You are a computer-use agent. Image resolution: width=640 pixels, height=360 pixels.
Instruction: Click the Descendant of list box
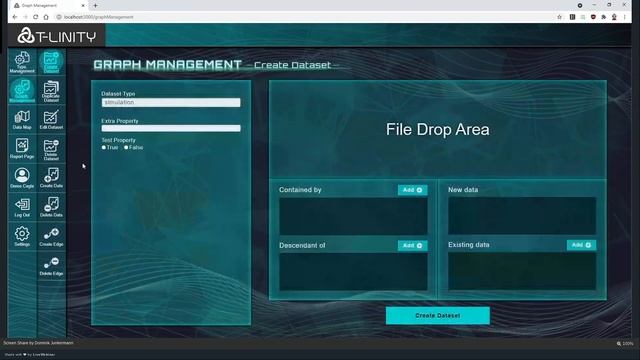coord(353,272)
